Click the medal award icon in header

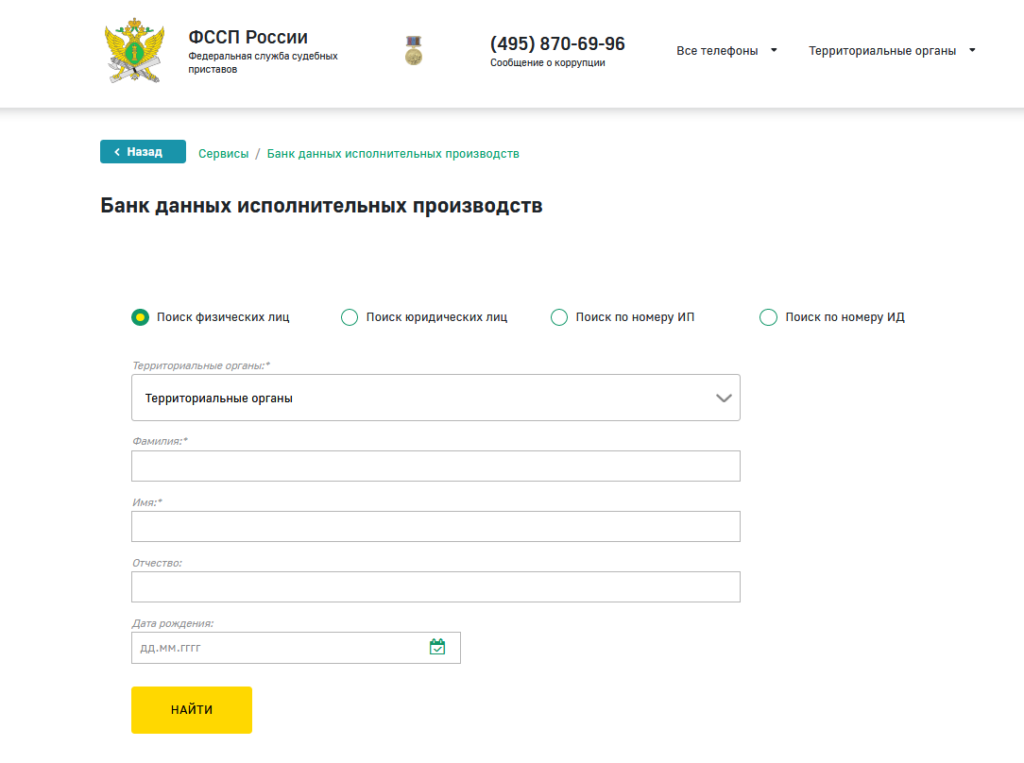413,50
